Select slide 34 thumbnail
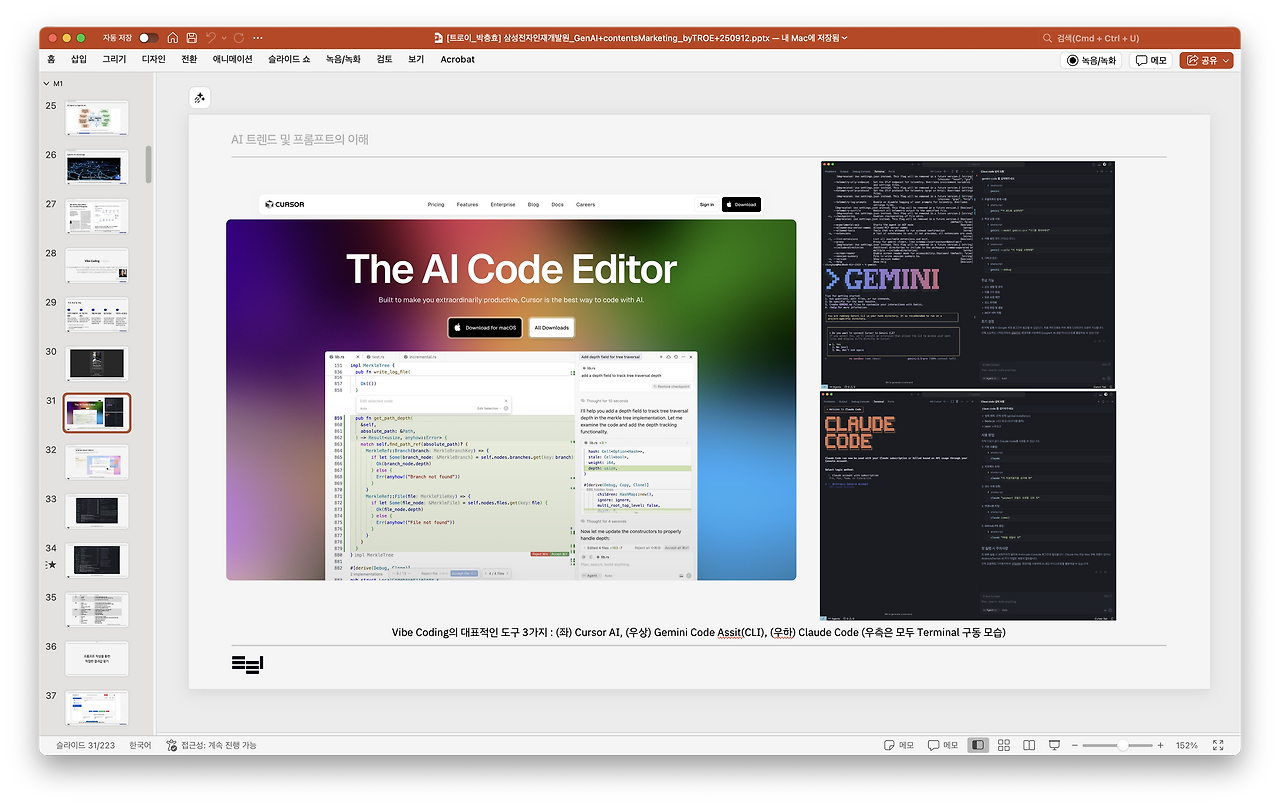The image size is (1280, 807). 97,560
